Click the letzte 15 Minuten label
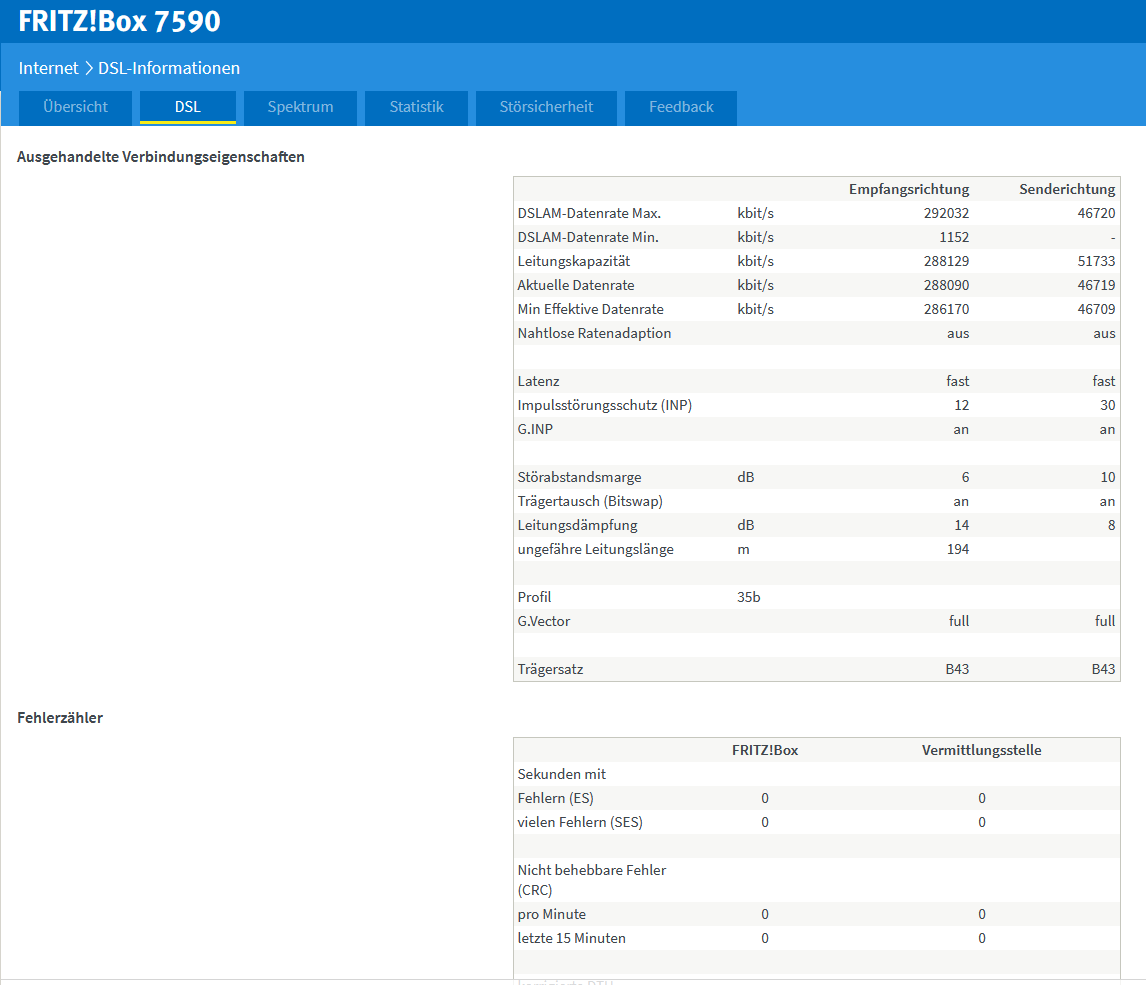 [572, 938]
